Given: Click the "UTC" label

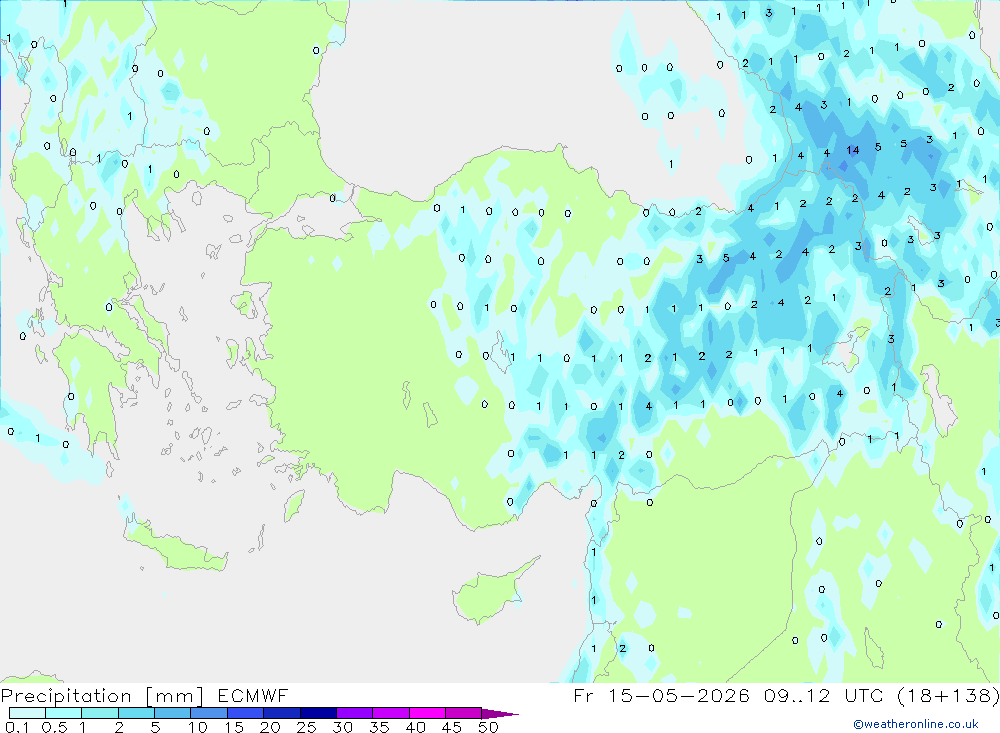Looking at the screenshot, I should click(864, 695).
